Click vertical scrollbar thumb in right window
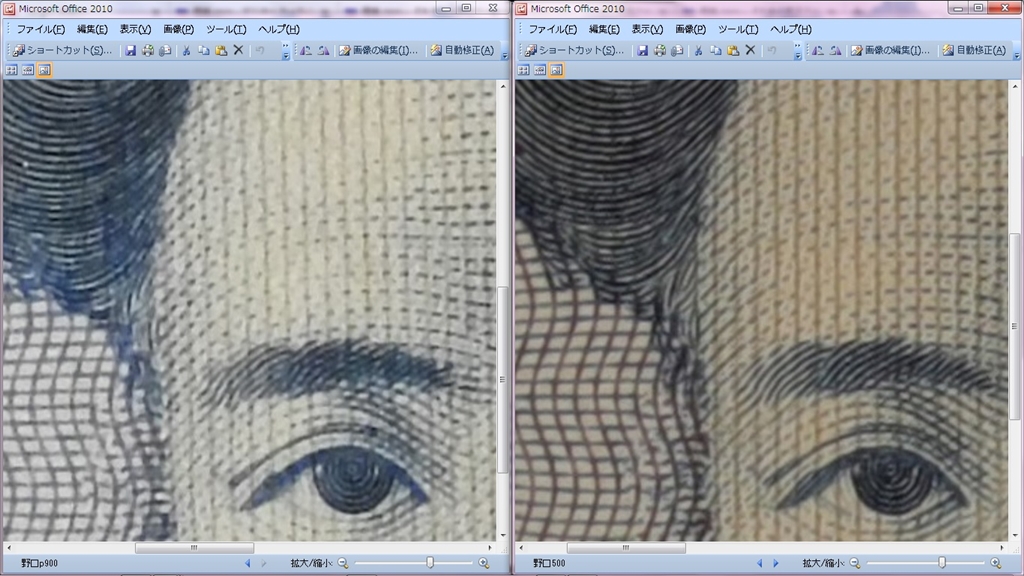Screen dimensions: 1024x576 point(1014,327)
